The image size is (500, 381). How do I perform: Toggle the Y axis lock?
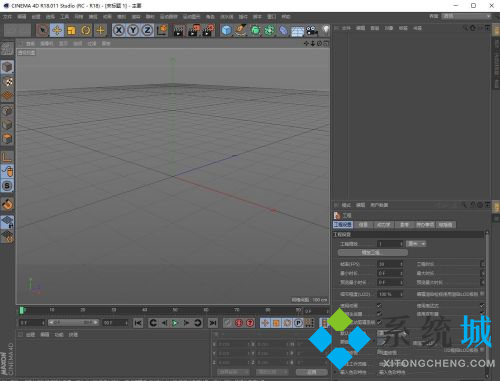[133, 30]
